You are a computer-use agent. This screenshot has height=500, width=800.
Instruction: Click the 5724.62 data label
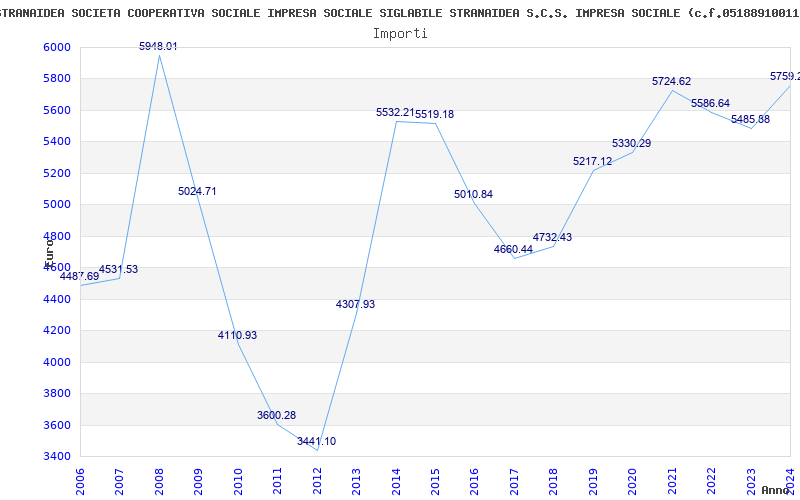tap(671, 81)
